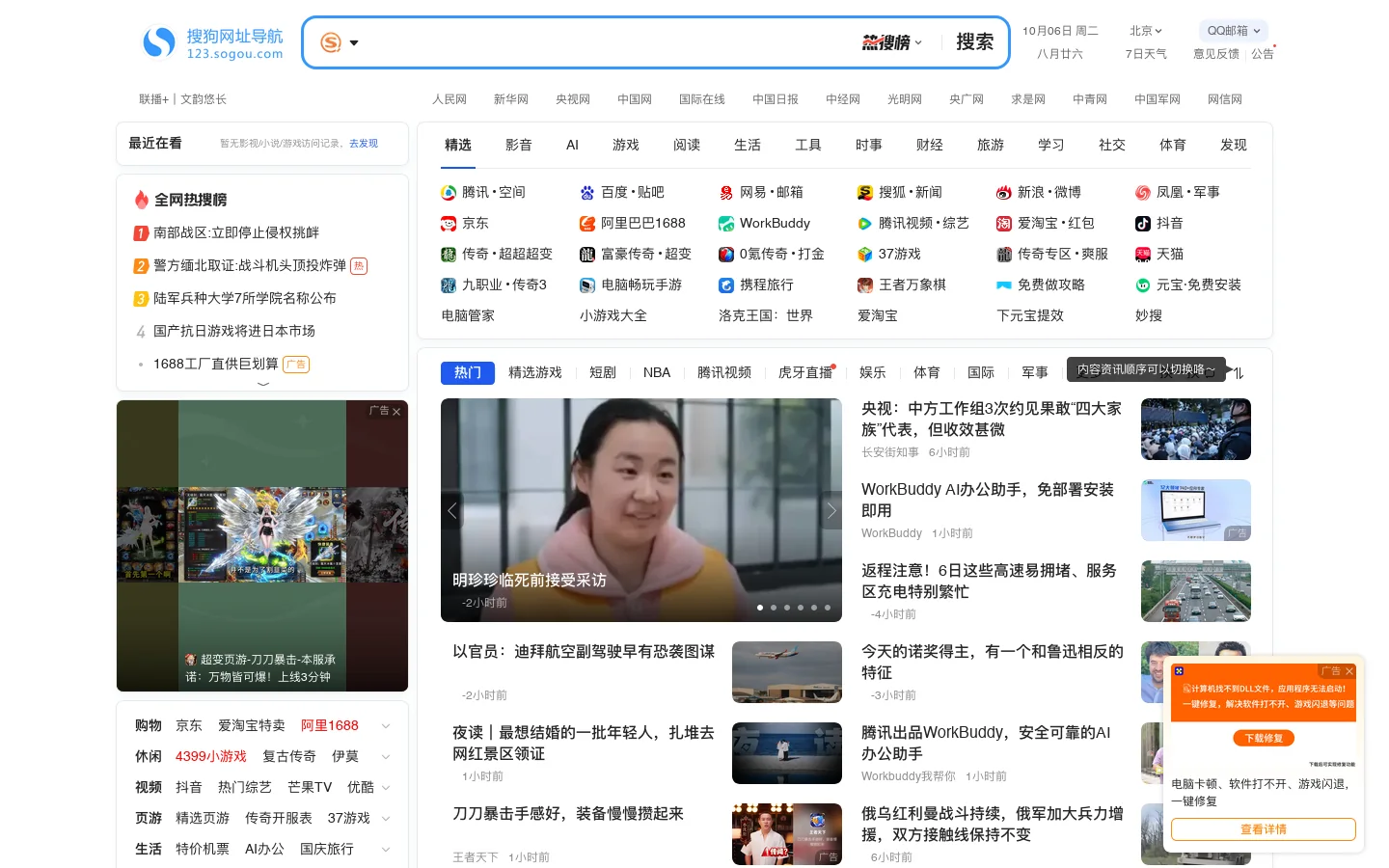The height and width of the screenshot is (868, 1389).
Task: Open 新浪·微博 icon link
Action: coord(1004,193)
